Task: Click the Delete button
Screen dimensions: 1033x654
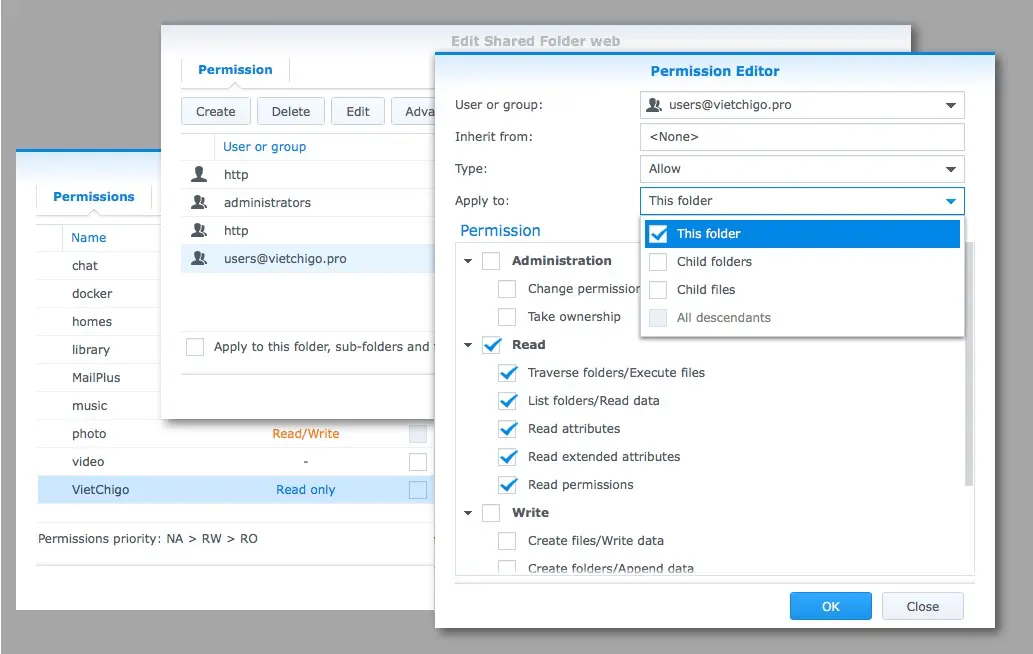Action: point(291,111)
